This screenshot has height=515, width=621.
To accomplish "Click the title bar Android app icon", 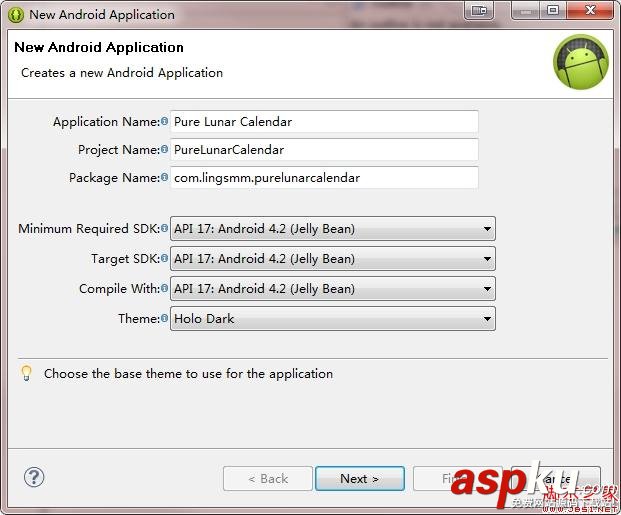I will (16, 15).
